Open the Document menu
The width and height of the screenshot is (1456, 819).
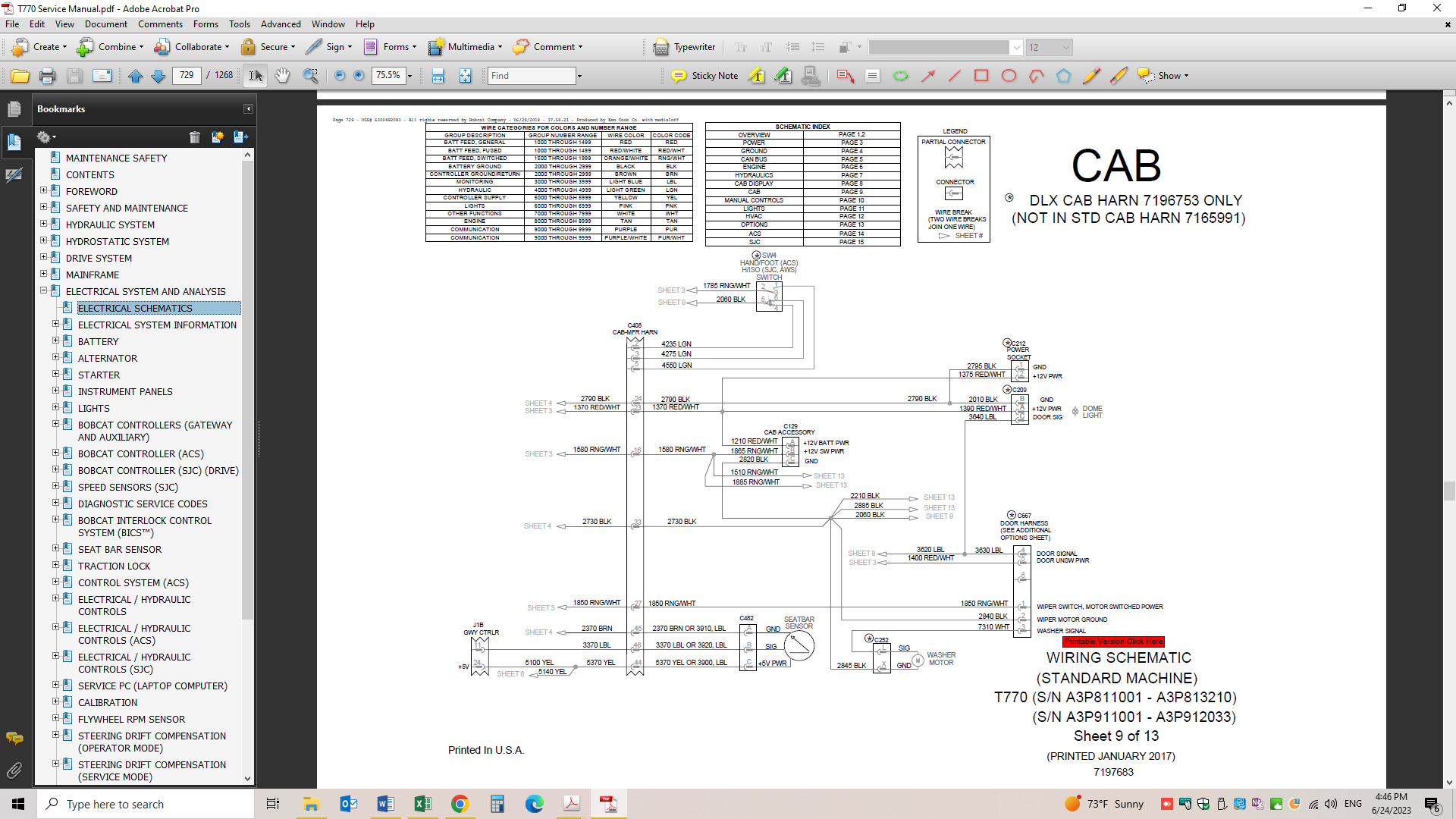[106, 24]
